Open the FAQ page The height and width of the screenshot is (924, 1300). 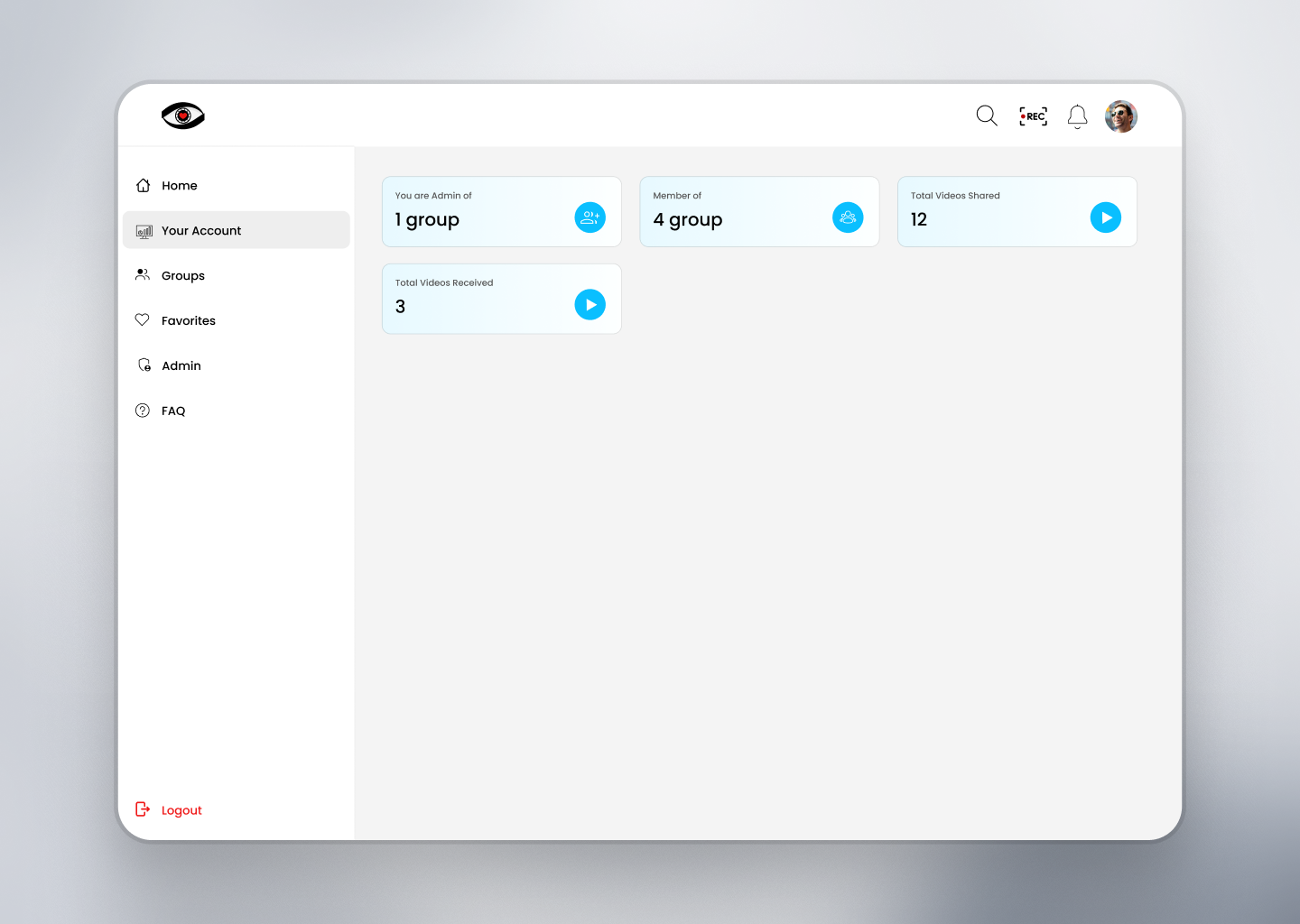coord(172,411)
